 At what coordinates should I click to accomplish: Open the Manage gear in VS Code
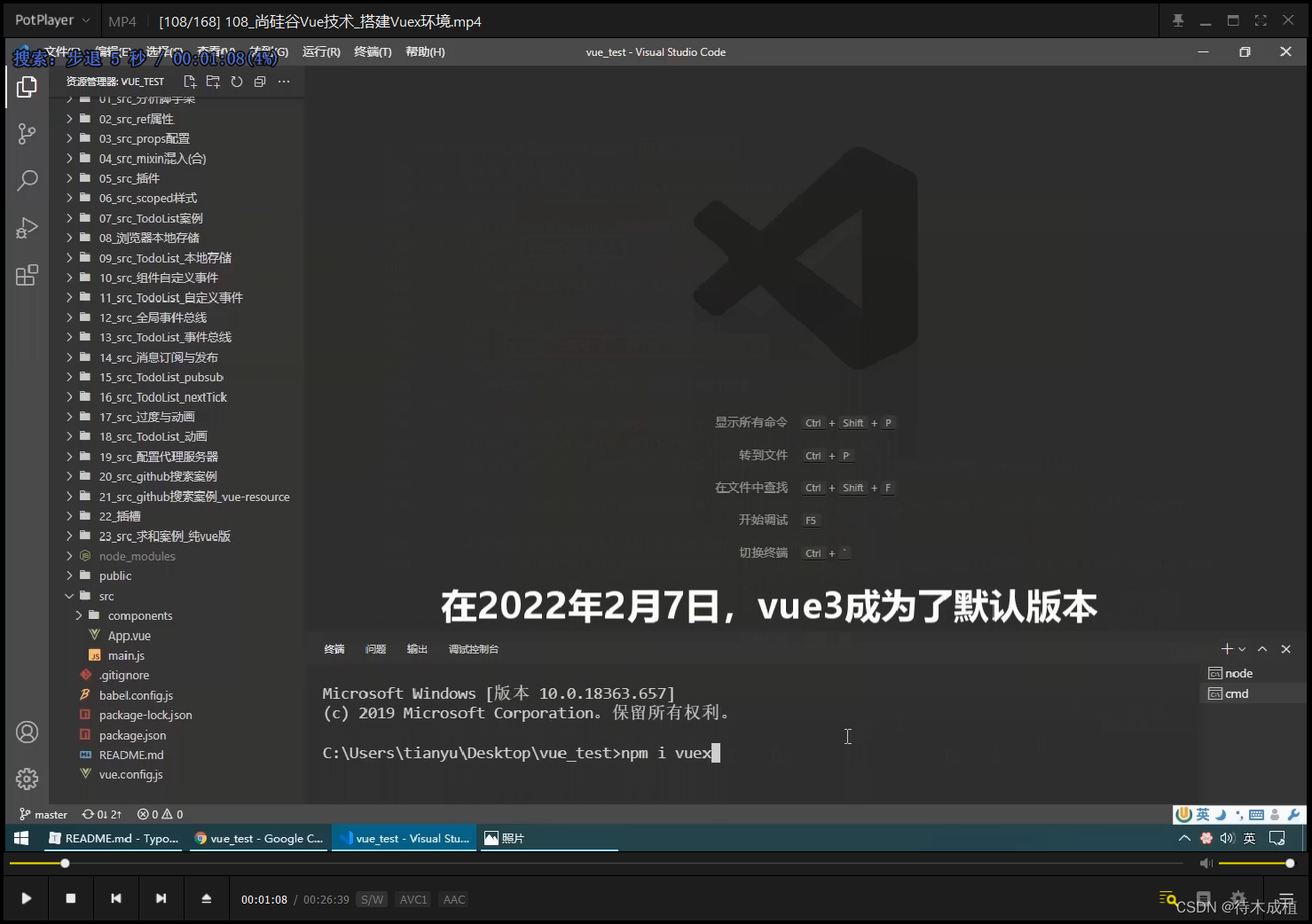click(27, 779)
